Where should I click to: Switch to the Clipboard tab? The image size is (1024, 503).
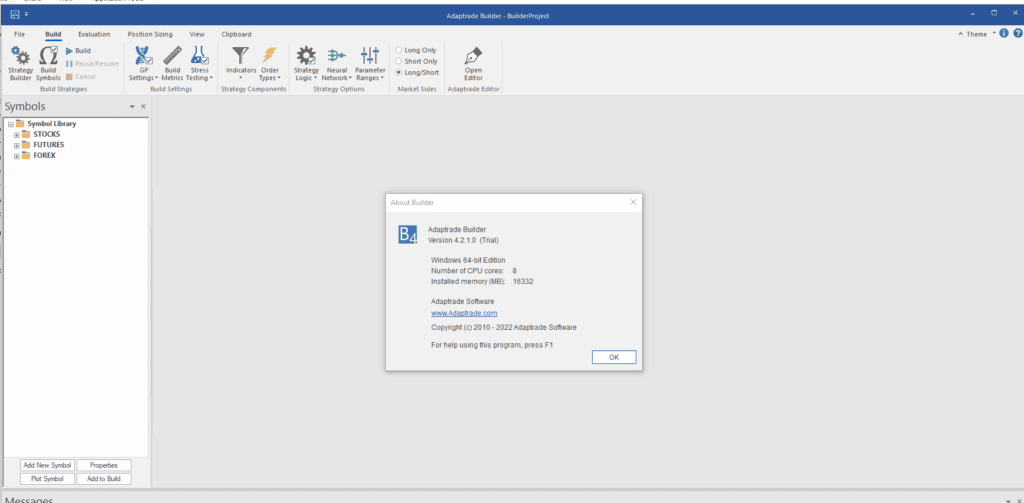click(236, 34)
